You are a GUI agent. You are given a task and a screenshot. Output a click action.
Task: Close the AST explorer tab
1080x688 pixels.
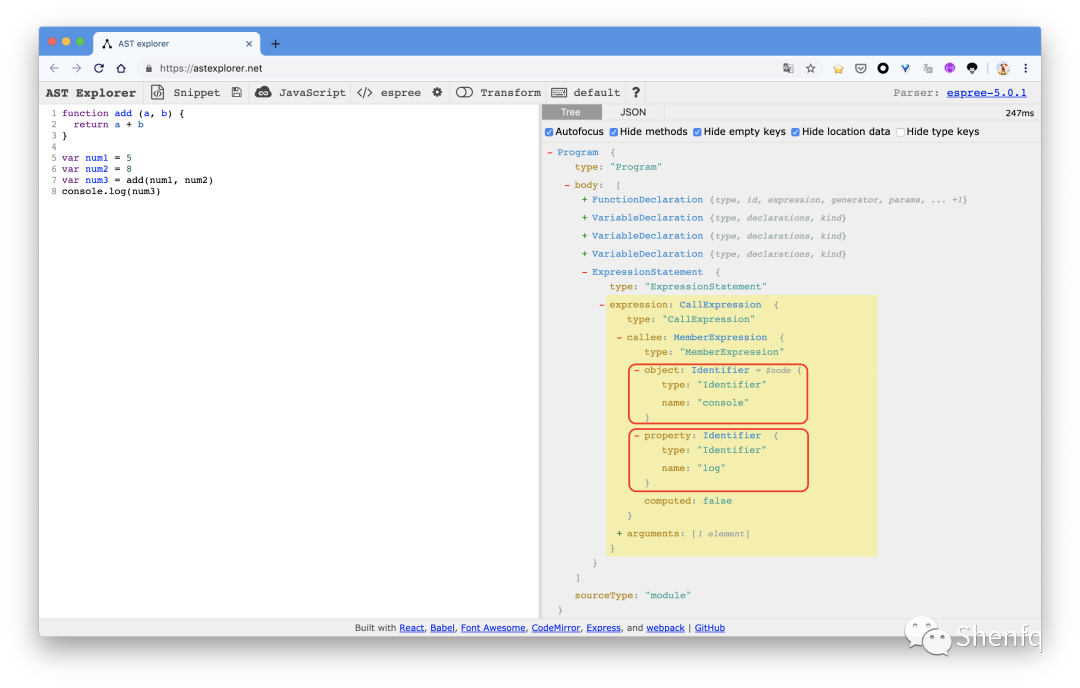click(249, 43)
